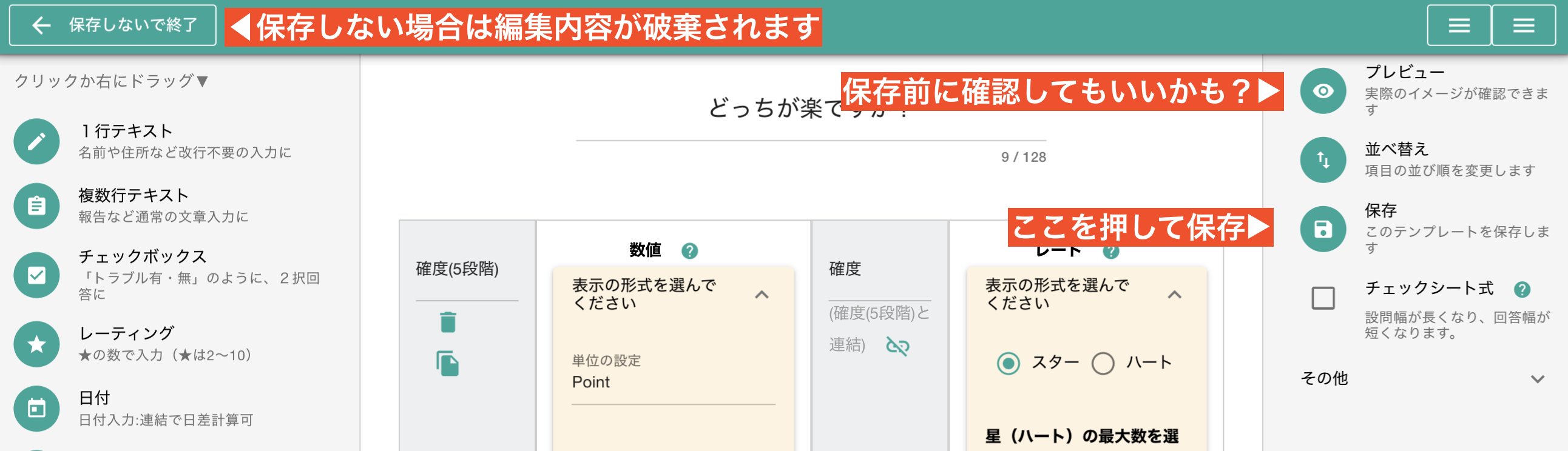This screenshot has width=1568, height=451.
Task: Open the rightmost hamburger menu in the header
Action: (1523, 25)
